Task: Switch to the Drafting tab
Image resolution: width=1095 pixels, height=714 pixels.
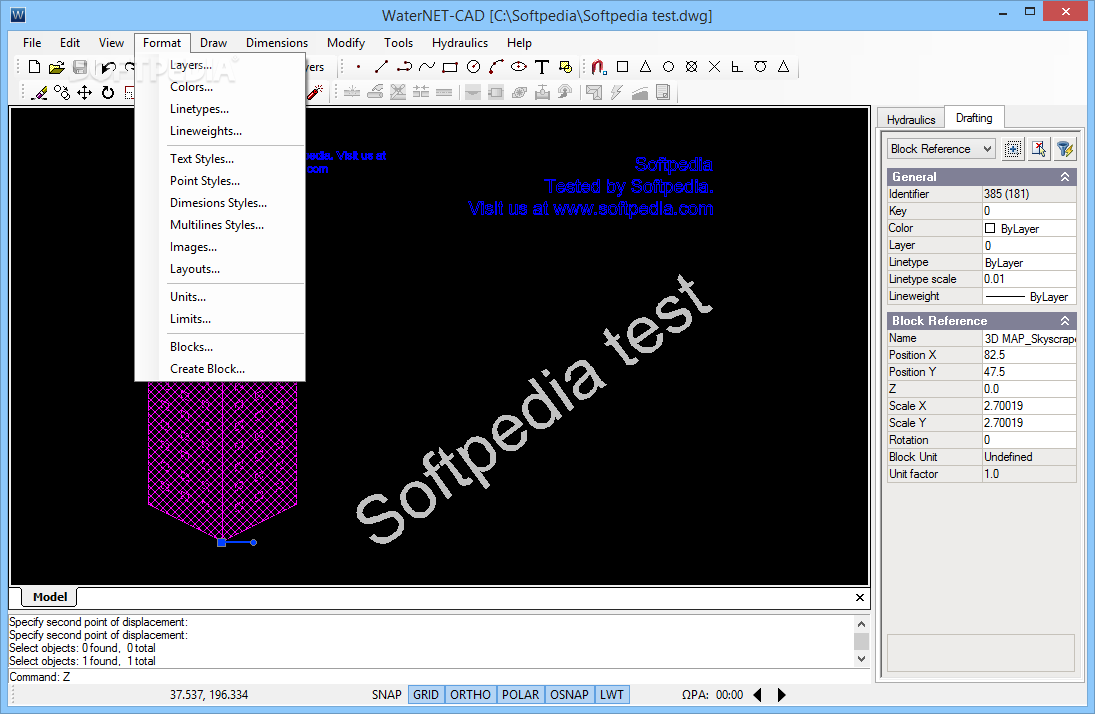Action: pos(974,118)
